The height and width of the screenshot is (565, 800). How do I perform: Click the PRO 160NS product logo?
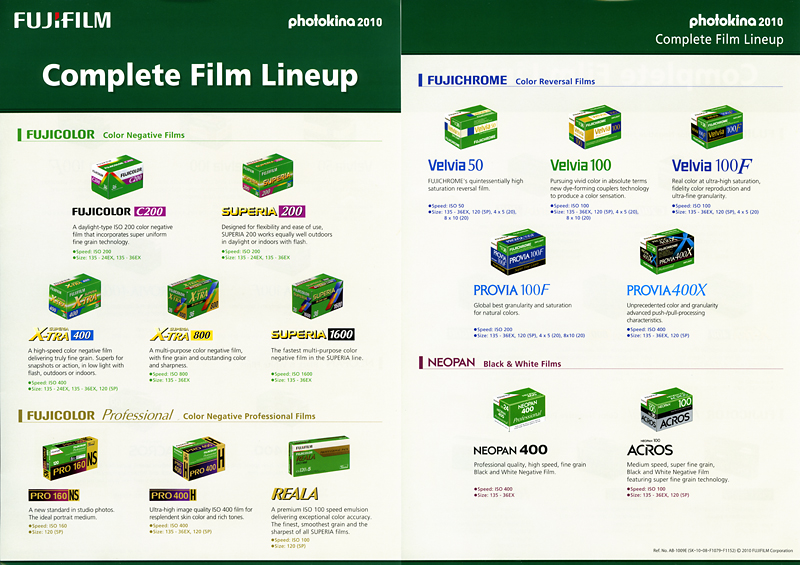click(x=54, y=495)
